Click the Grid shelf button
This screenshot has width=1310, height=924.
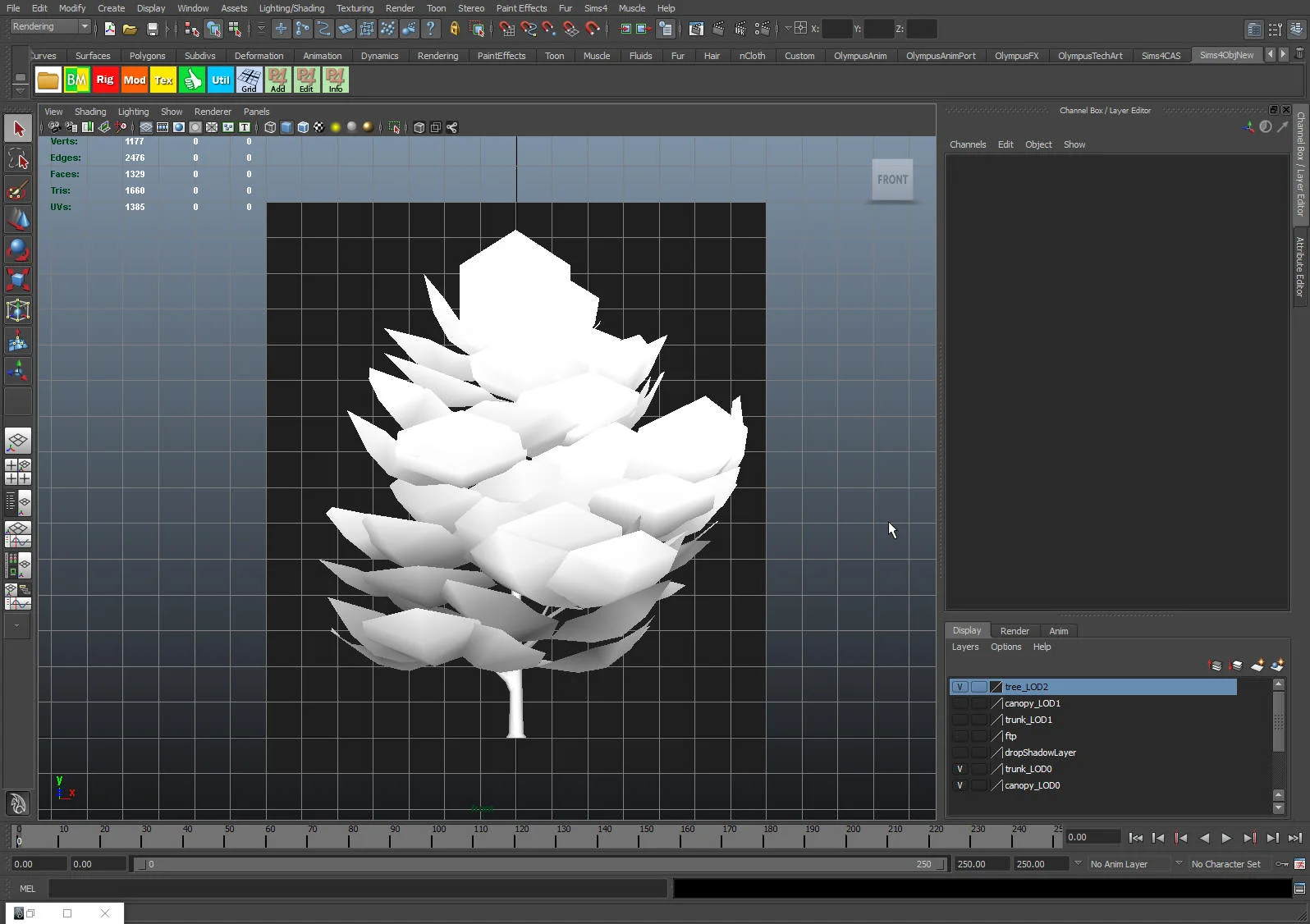coord(249,80)
